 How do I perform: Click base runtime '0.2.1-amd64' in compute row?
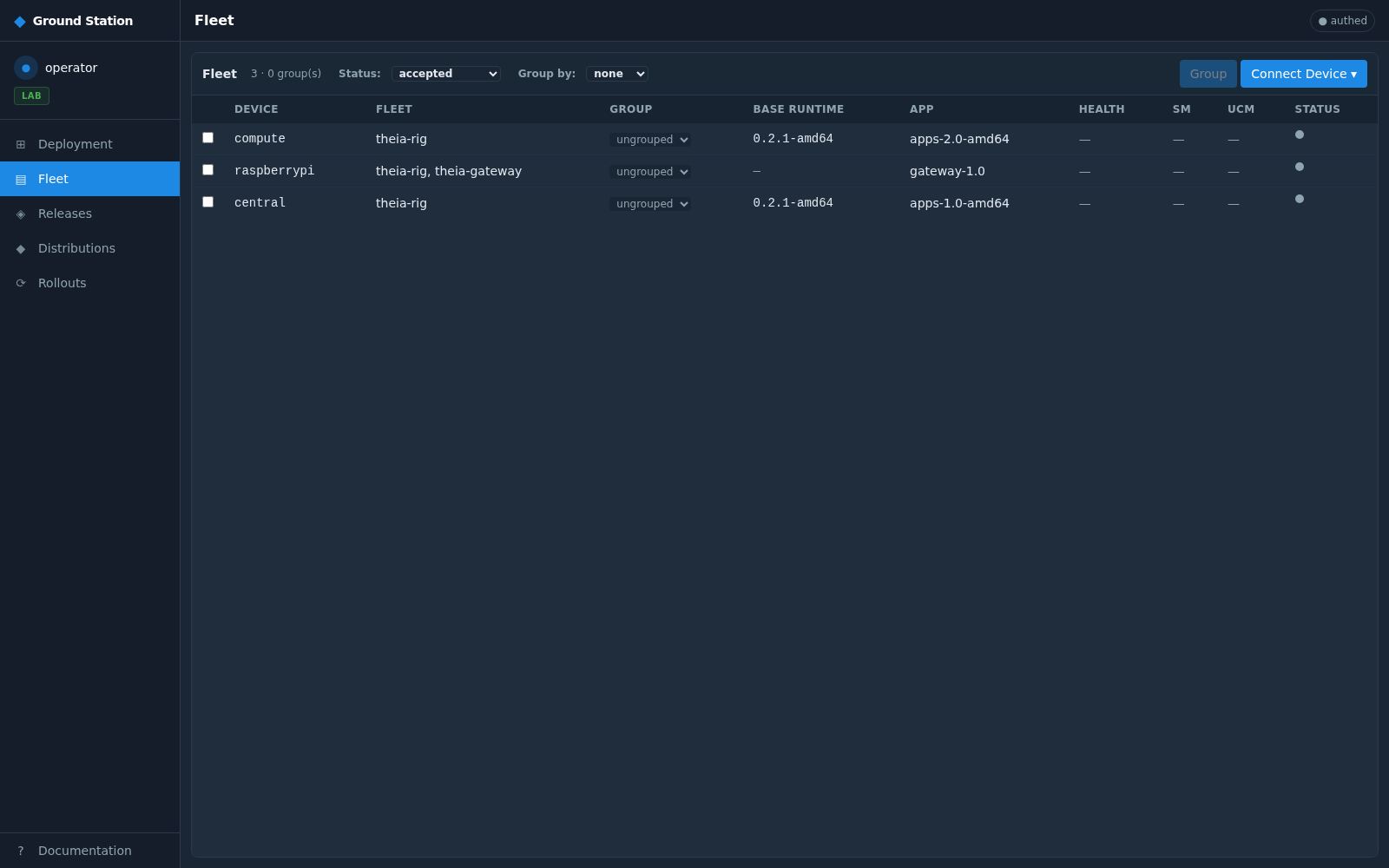coord(793,139)
